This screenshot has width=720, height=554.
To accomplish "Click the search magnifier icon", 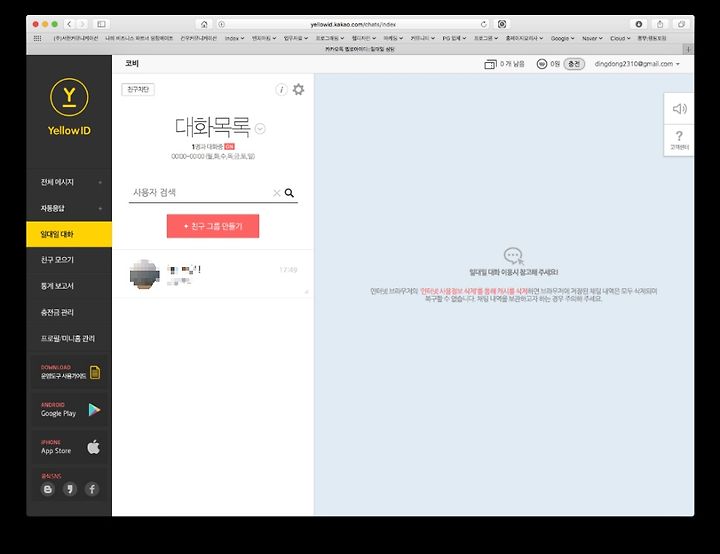I will tap(289, 192).
